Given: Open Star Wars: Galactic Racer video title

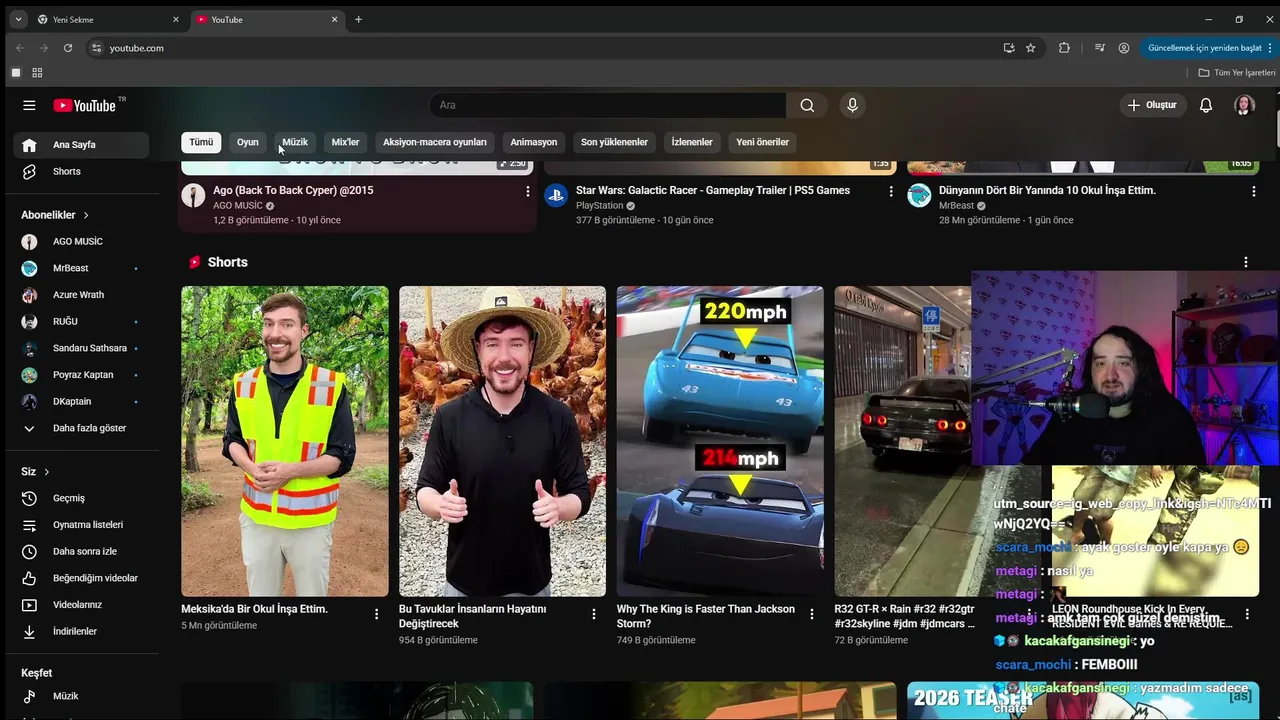Looking at the screenshot, I should (x=713, y=190).
